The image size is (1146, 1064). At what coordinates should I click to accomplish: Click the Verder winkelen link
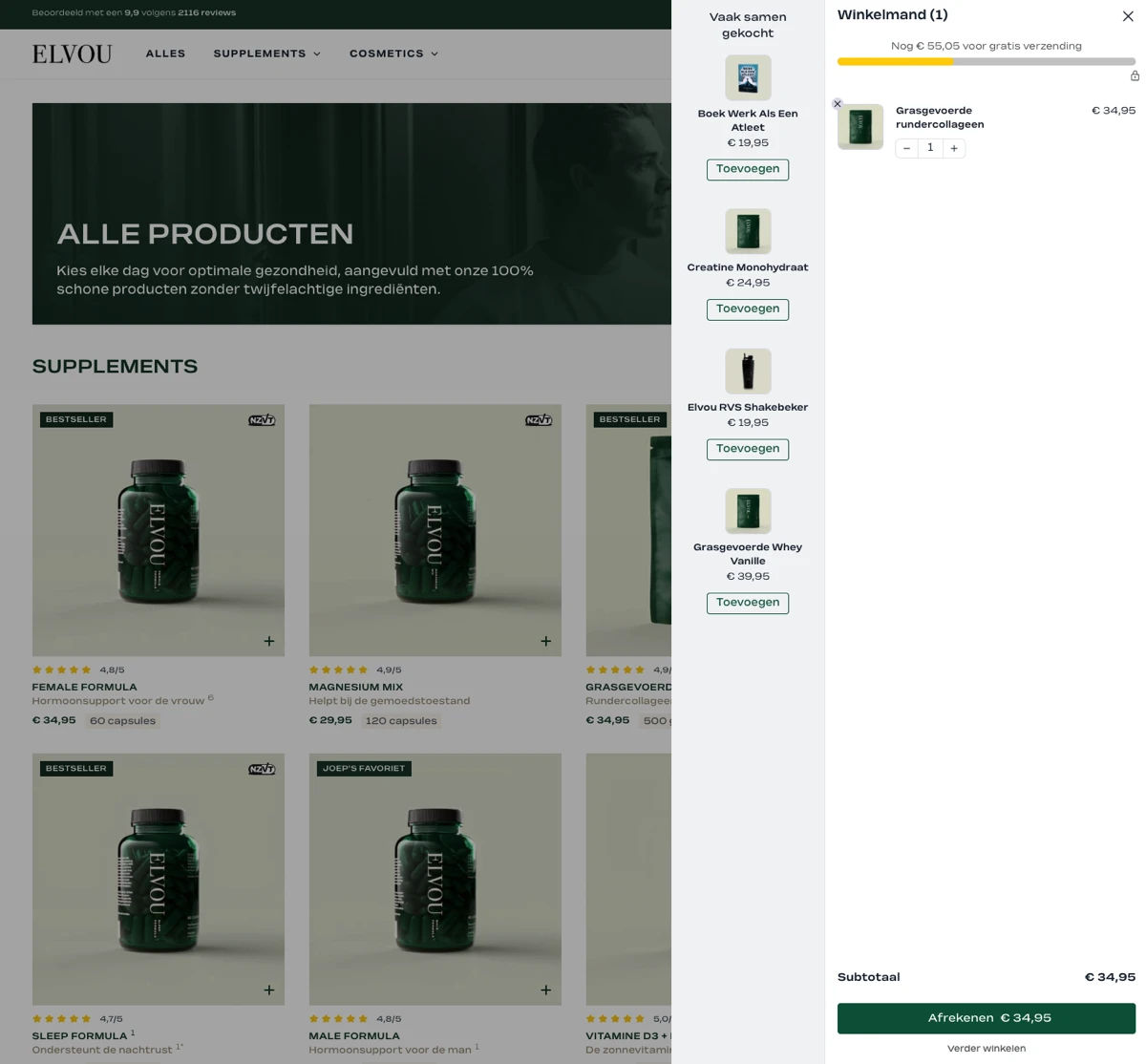987,1048
